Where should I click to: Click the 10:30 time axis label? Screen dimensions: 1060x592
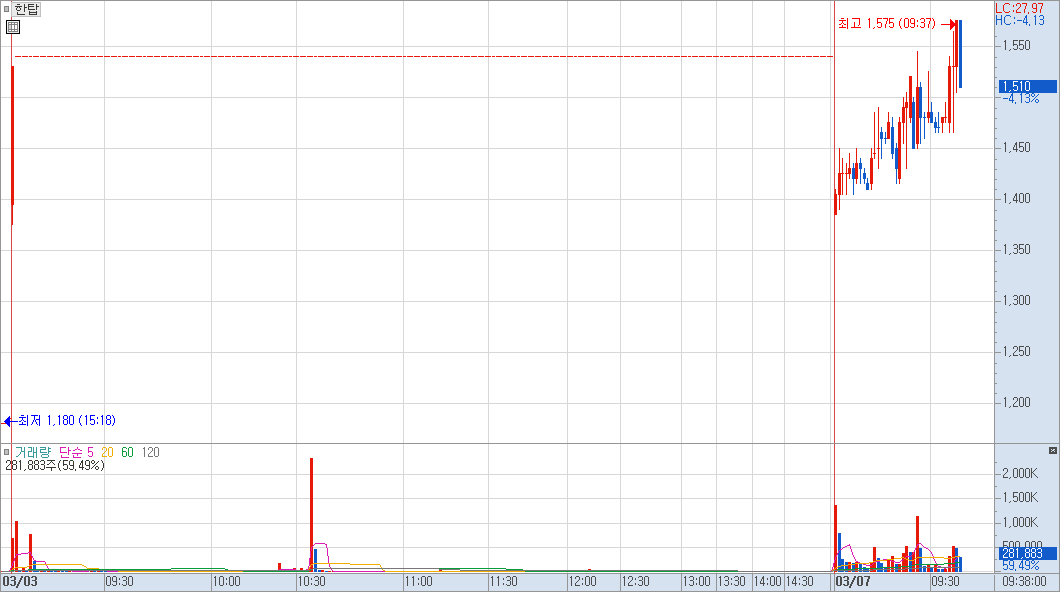(312, 581)
